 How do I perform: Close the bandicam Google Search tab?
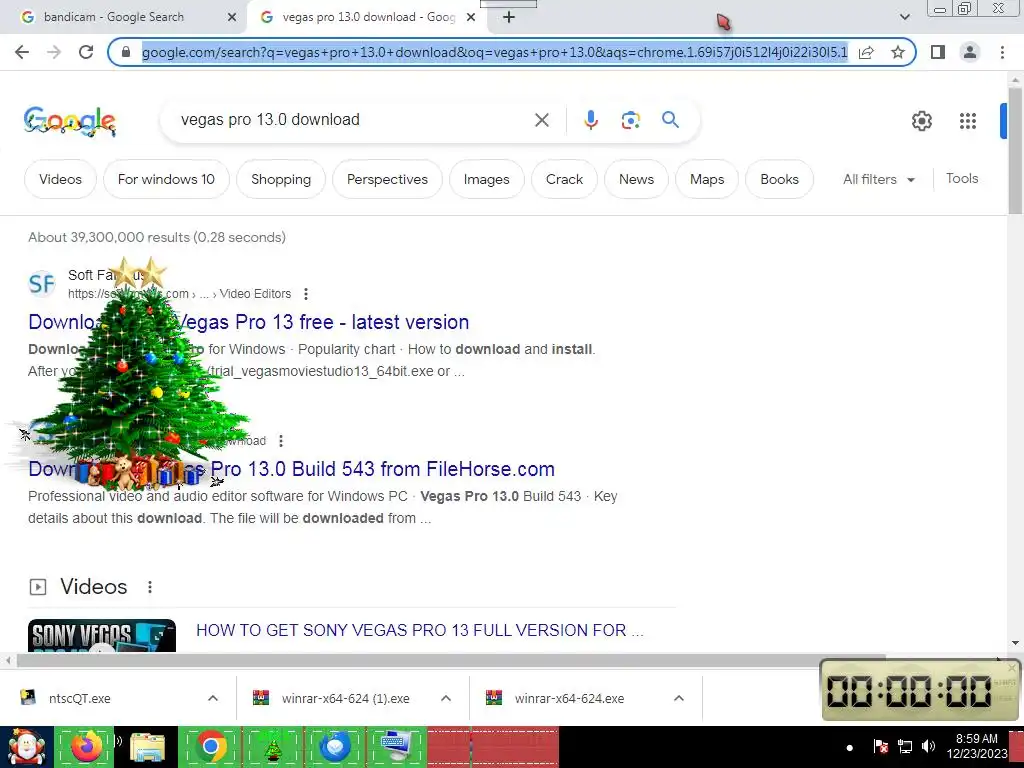(231, 17)
